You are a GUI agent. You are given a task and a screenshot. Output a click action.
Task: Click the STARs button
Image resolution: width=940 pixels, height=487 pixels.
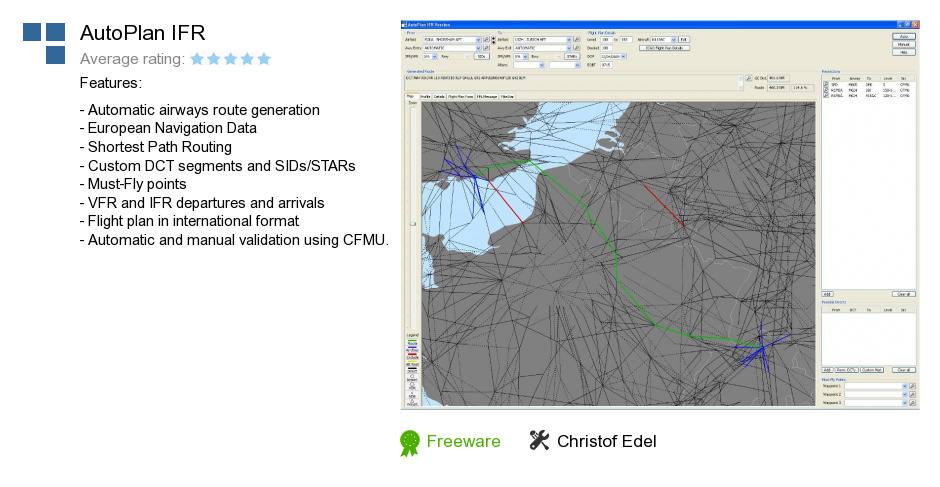tap(572, 56)
